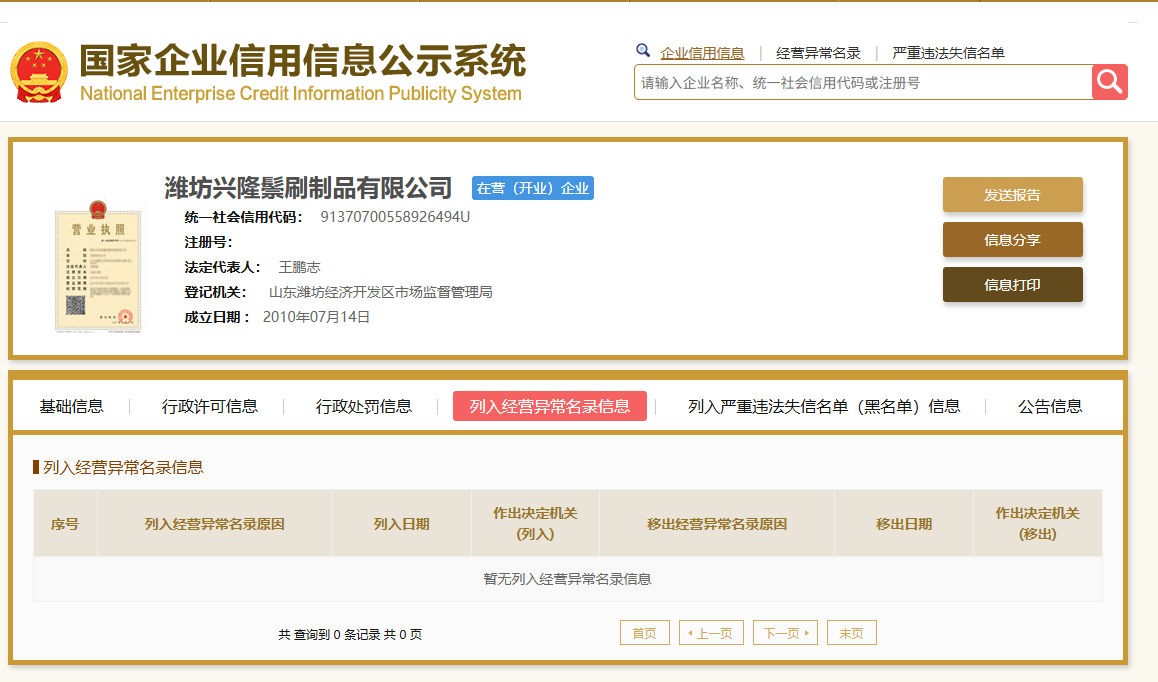Screen dimensions: 1158x682
Task: Click the 作出决定机关(列入) column header
Action: [x=535, y=524]
